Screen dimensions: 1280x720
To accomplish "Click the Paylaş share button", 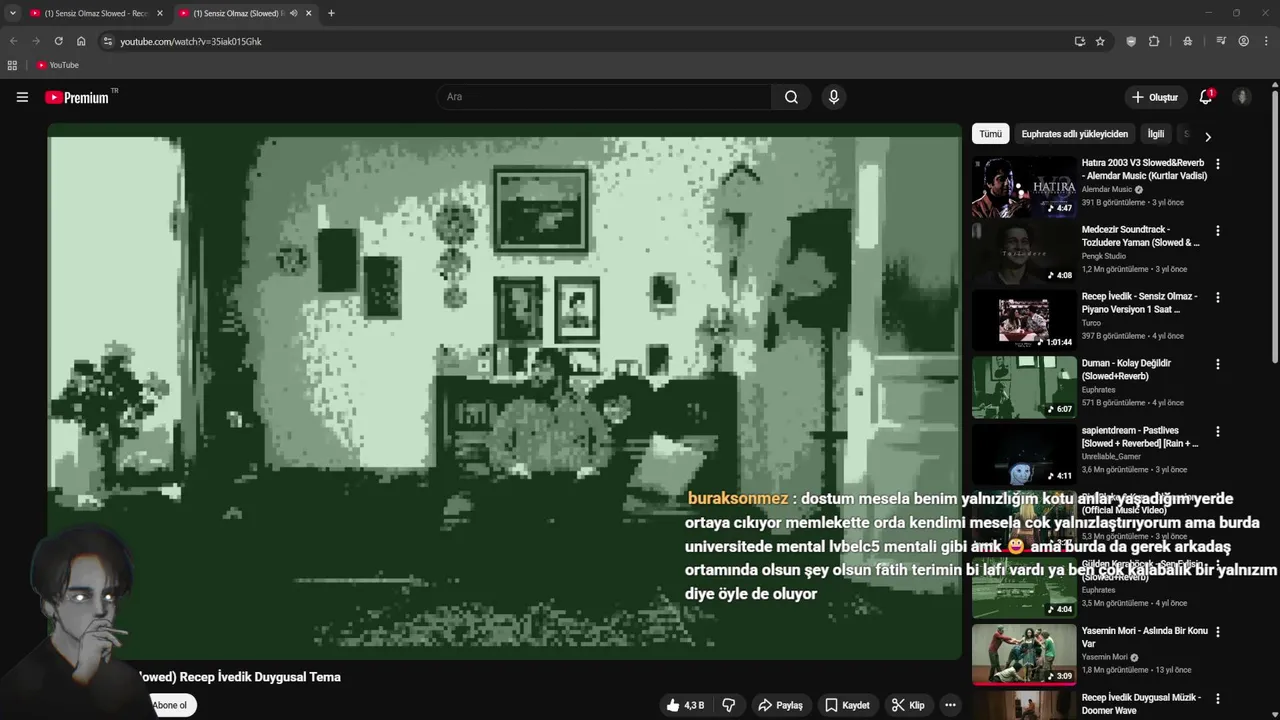I will click(x=780, y=705).
